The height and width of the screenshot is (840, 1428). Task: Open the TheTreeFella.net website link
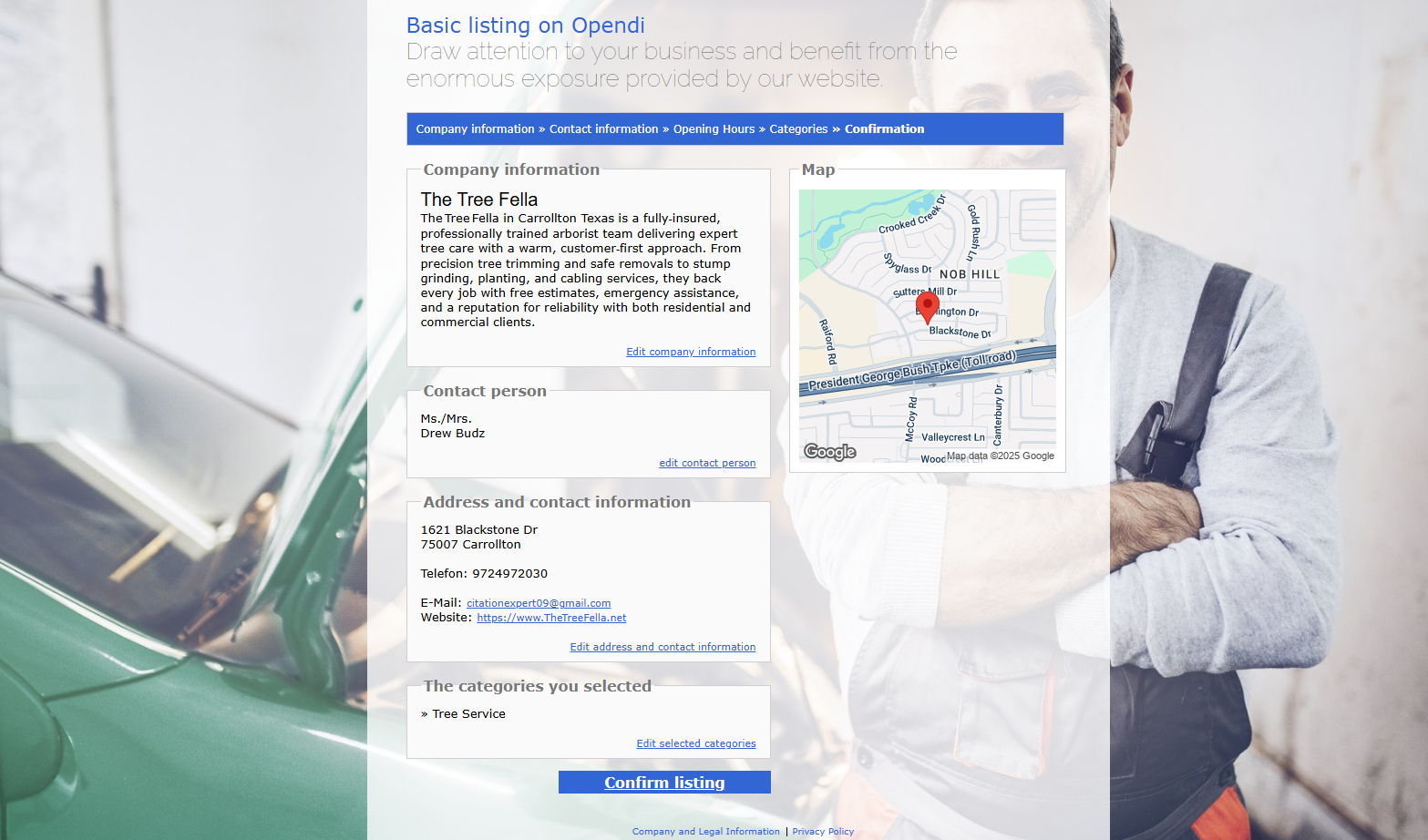[x=551, y=618]
